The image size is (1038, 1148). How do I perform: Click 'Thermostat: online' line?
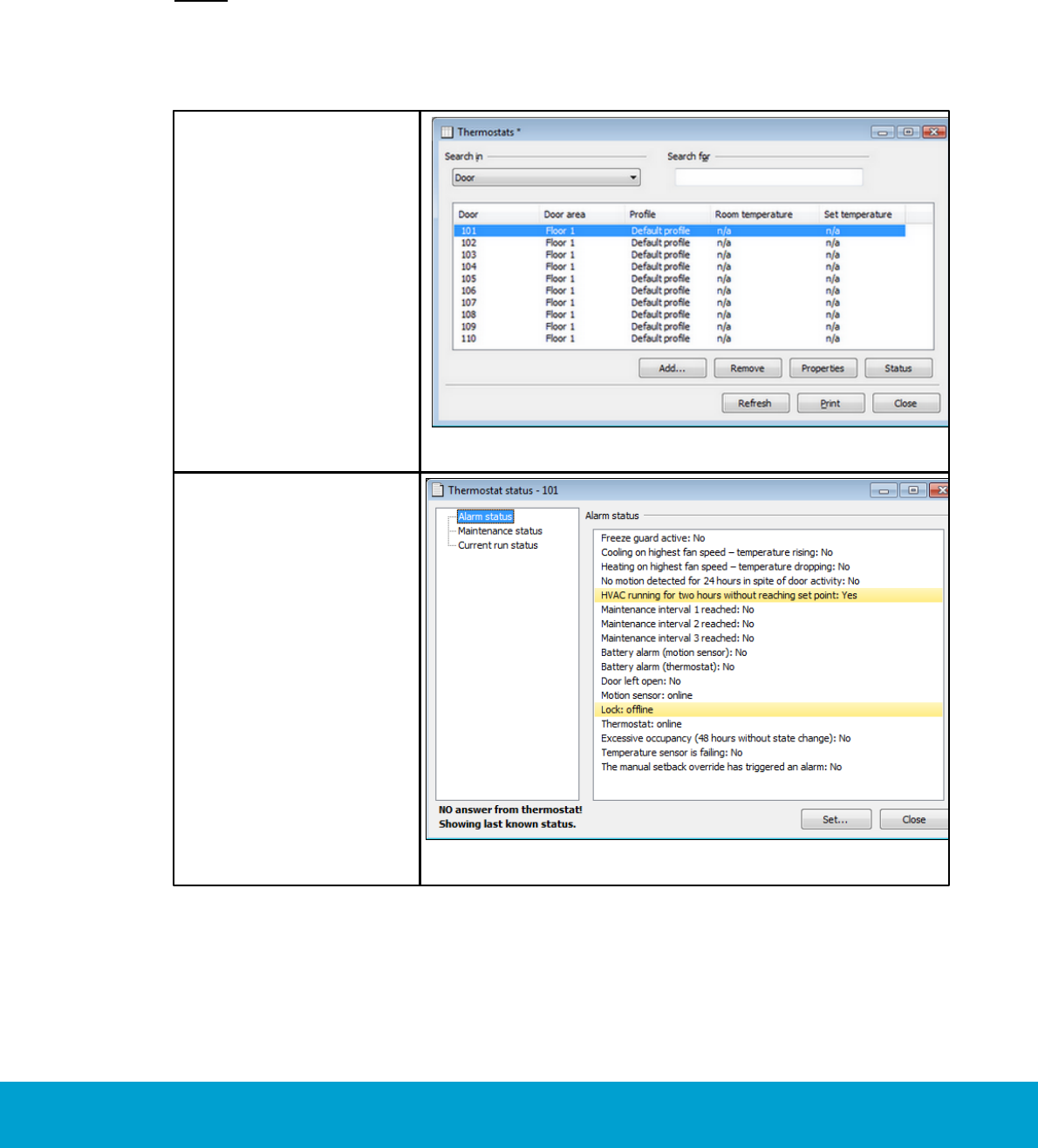click(x=641, y=724)
